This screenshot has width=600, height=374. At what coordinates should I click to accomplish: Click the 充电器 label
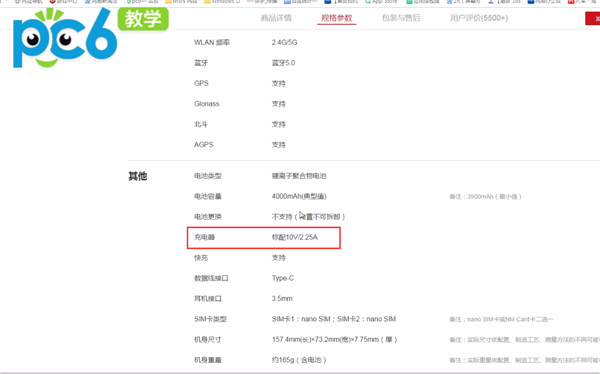204,237
